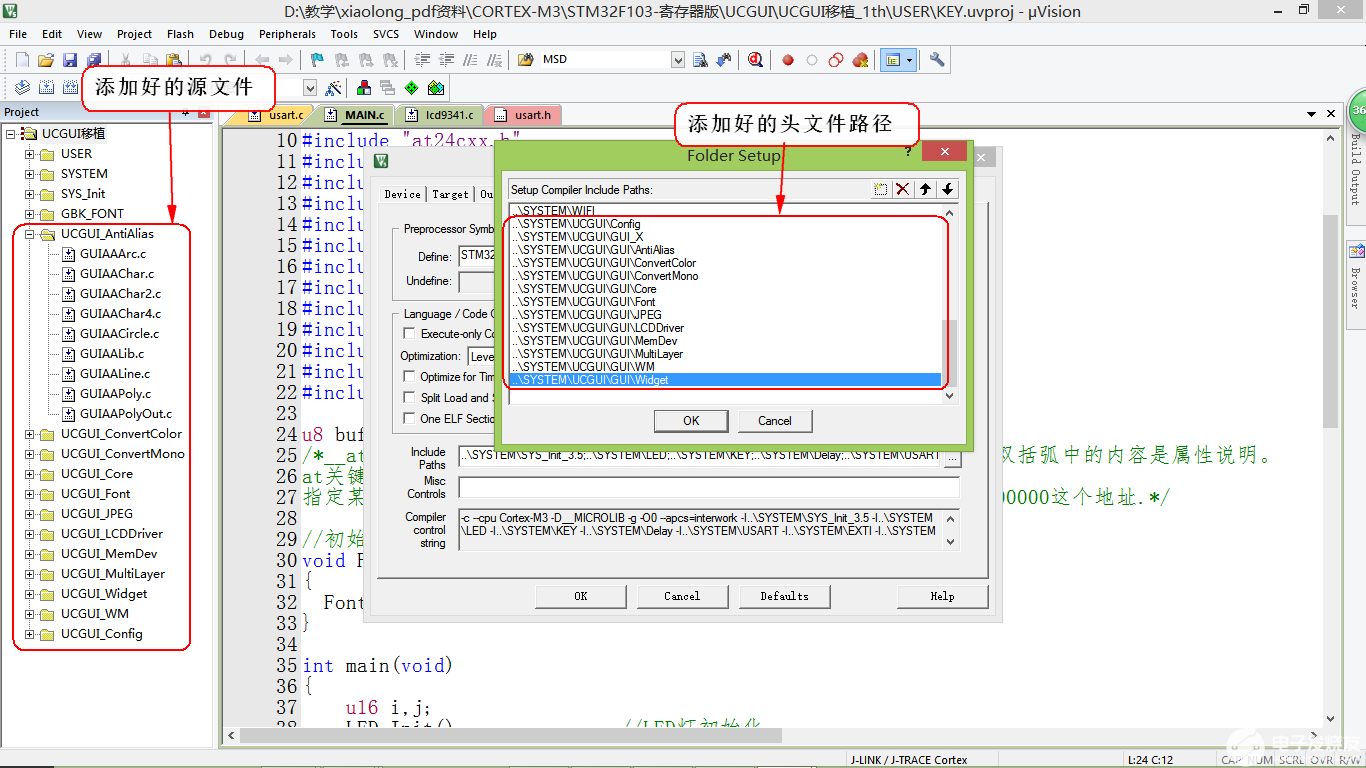
Task: Click the Pack Installer icon
Action: (435, 88)
